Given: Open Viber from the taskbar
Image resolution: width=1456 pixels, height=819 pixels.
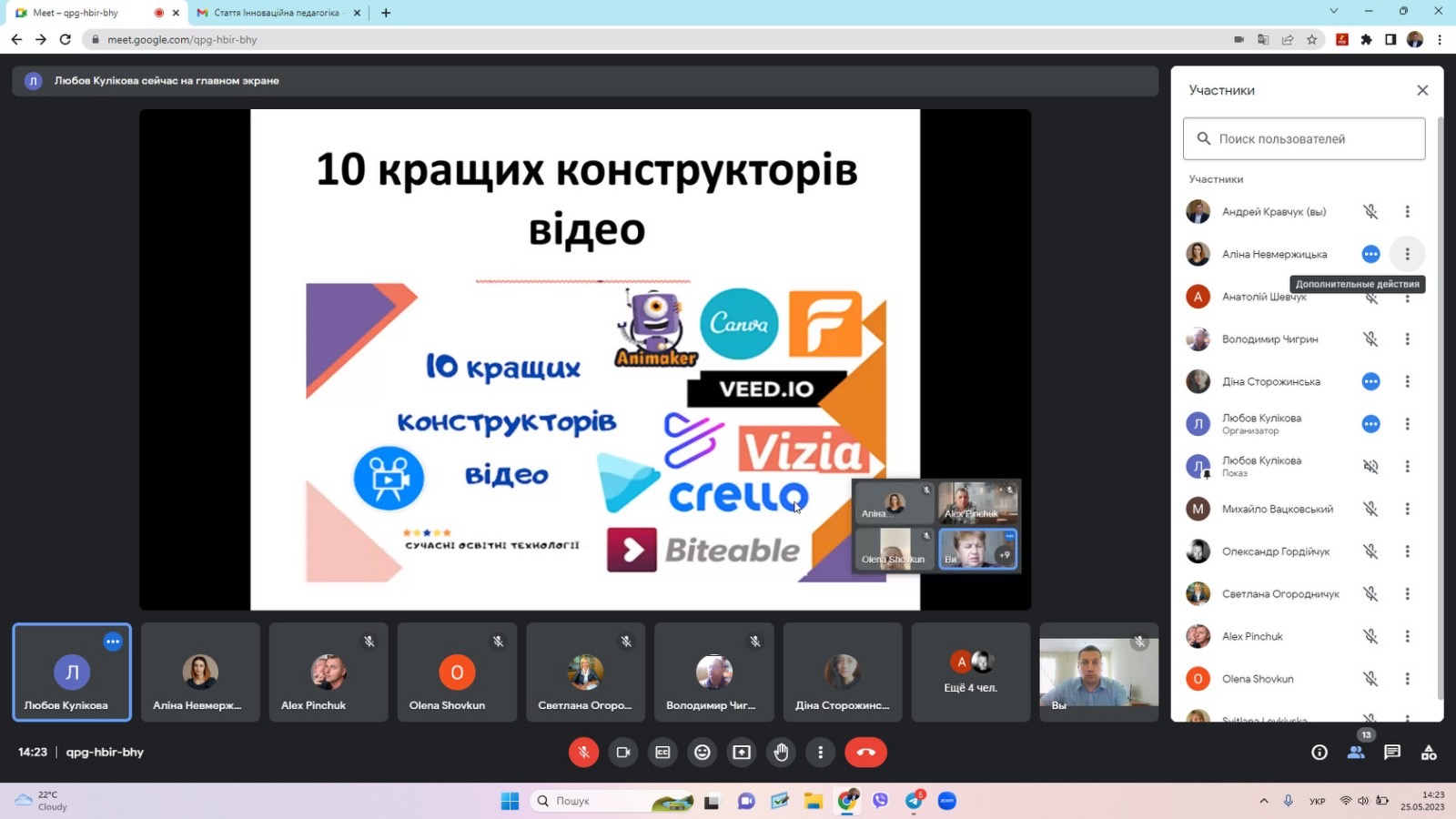Looking at the screenshot, I should 880,801.
